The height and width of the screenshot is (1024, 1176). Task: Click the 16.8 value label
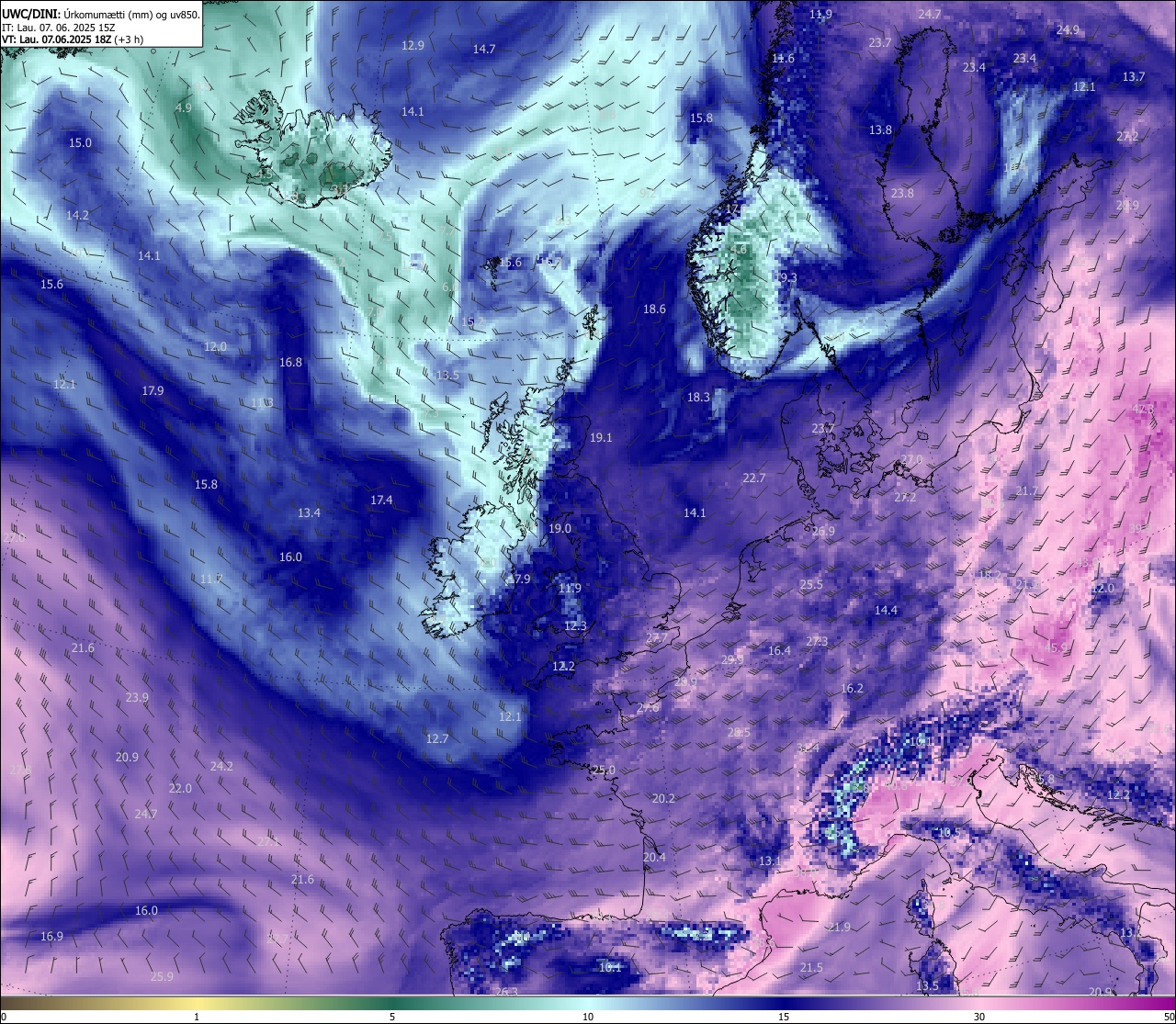(x=290, y=362)
